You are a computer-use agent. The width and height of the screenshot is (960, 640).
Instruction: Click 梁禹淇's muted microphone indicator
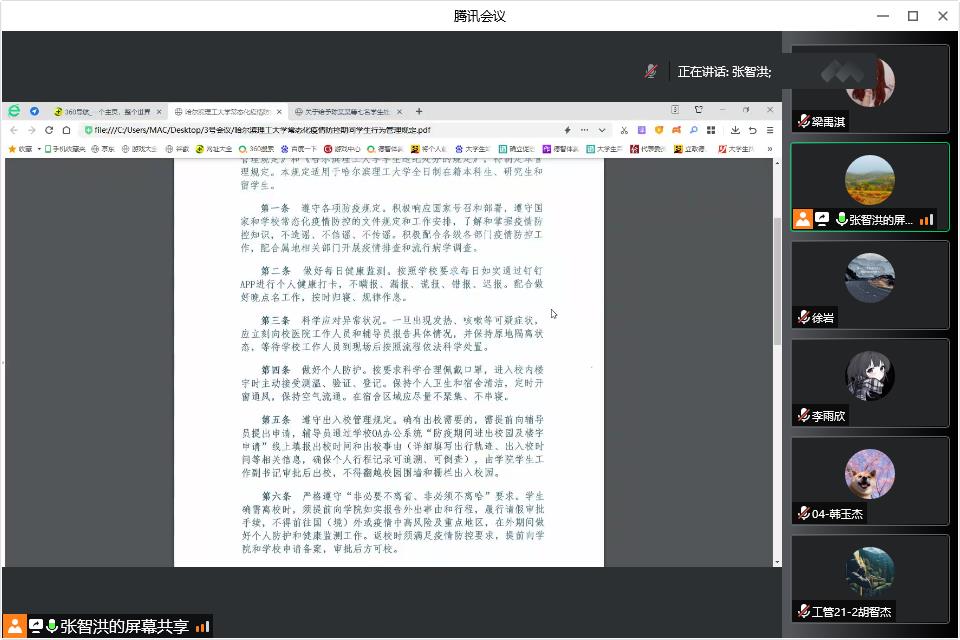pos(803,122)
